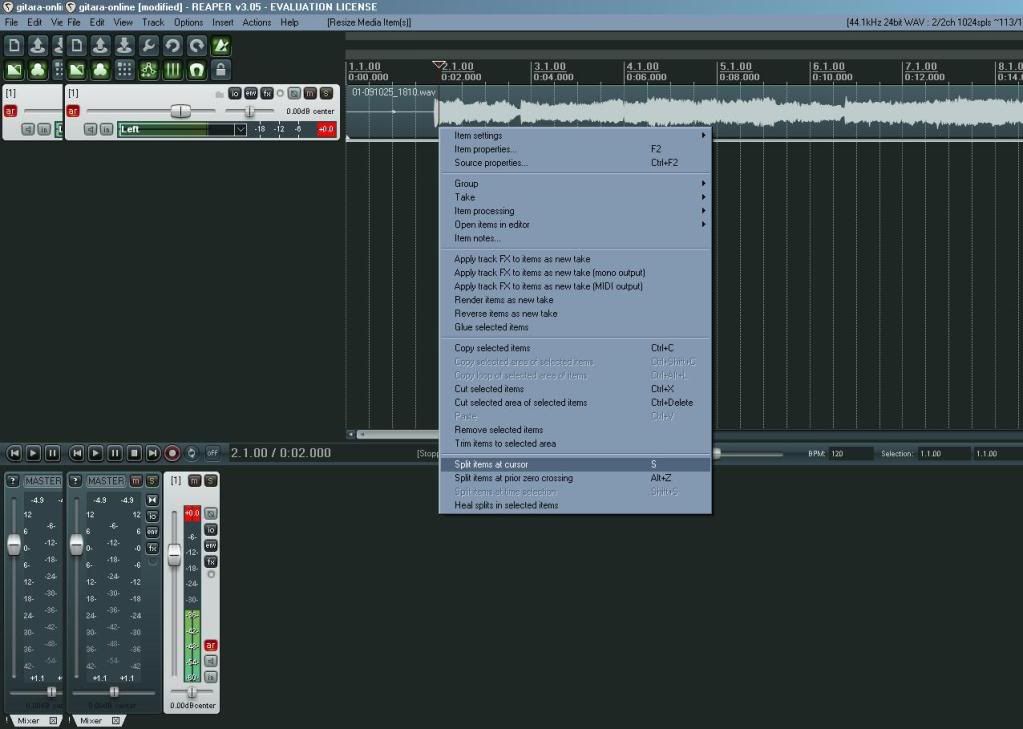Open master strip io button
This screenshot has width=1023, height=729.
pyautogui.click(x=152, y=516)
